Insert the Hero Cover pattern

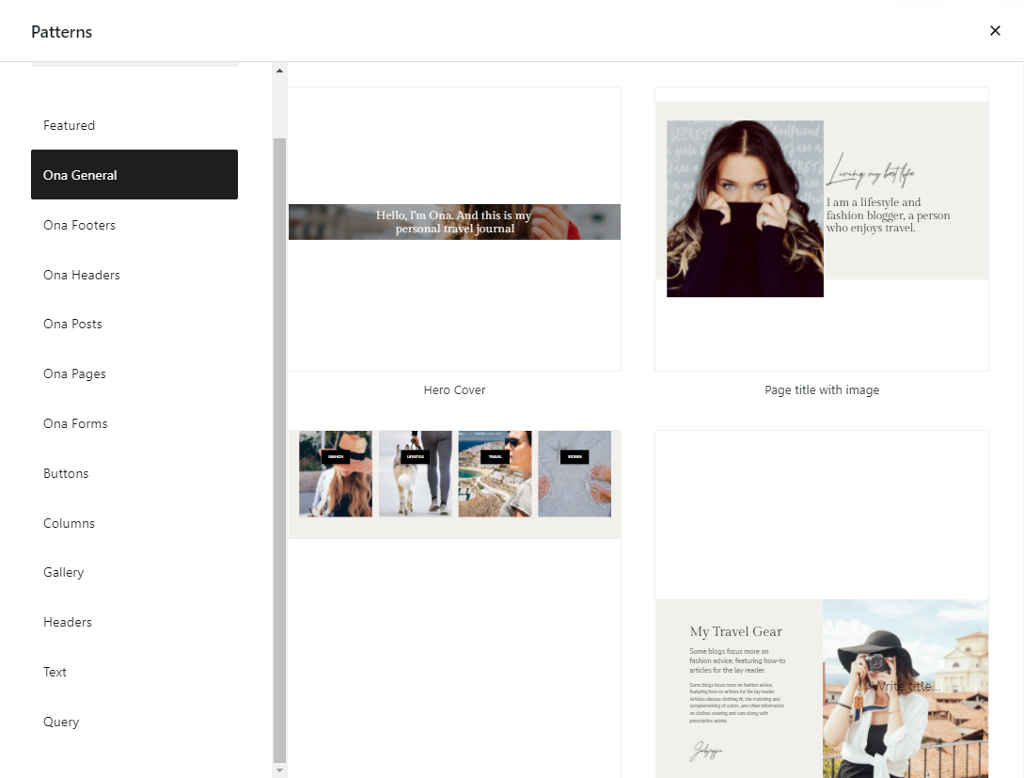454,229
